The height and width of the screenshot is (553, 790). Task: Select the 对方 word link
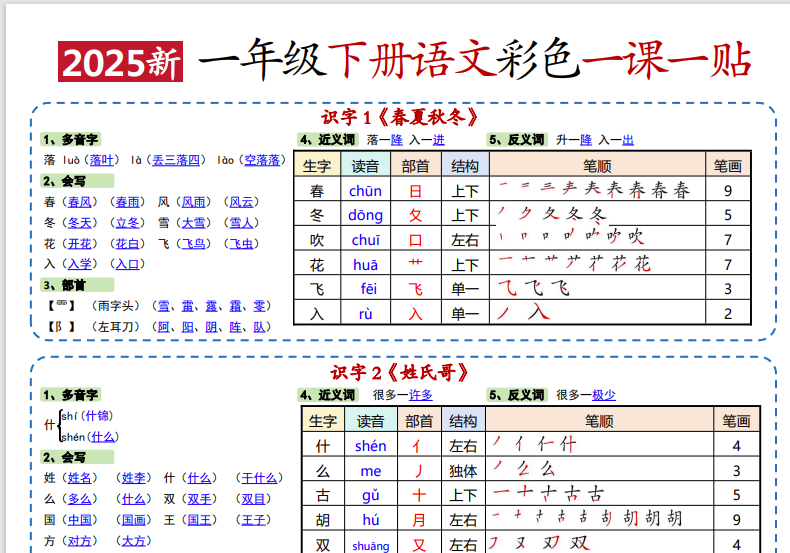(x=80, y=541)
